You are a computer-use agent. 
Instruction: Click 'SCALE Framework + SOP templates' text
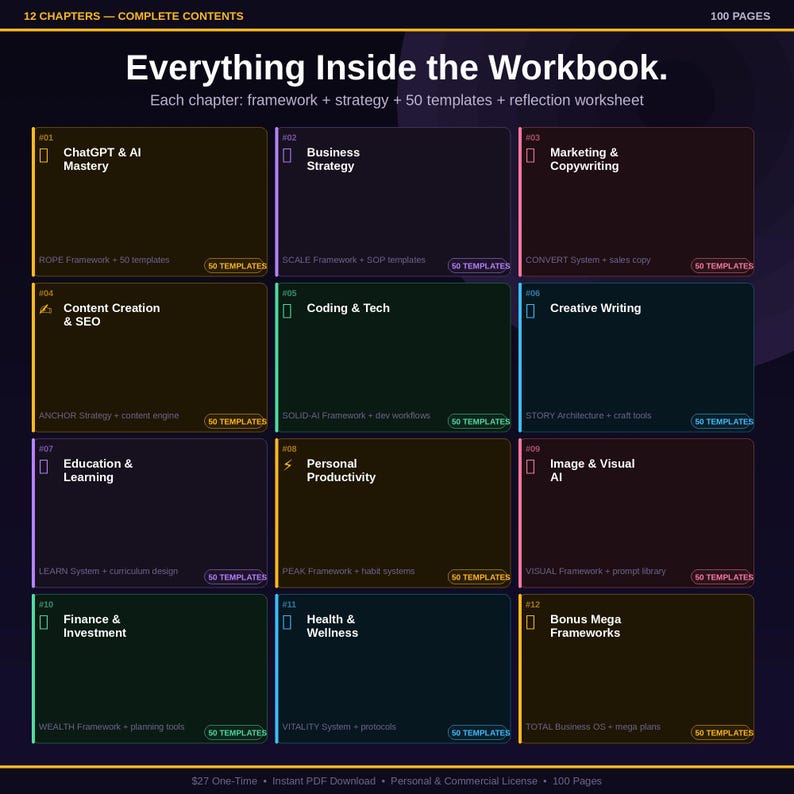pos(353,260)
